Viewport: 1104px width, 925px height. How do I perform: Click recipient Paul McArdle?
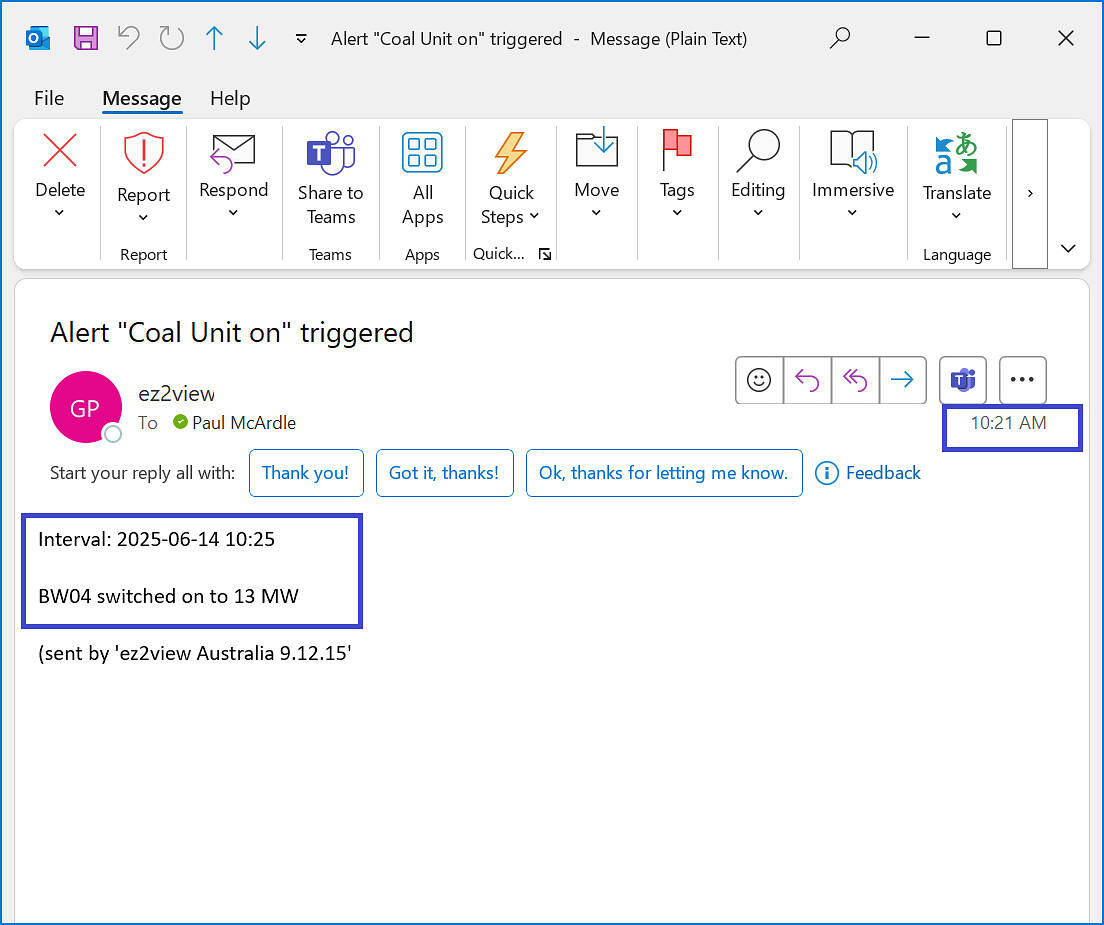point(244,422)
